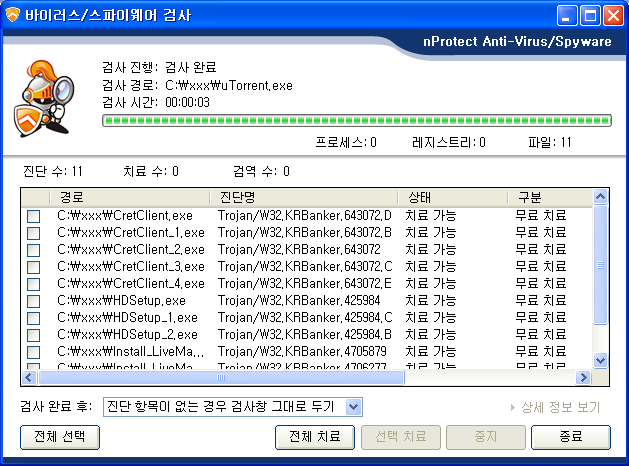Expand 상세 정보 보기 details link

pos(556,407)
